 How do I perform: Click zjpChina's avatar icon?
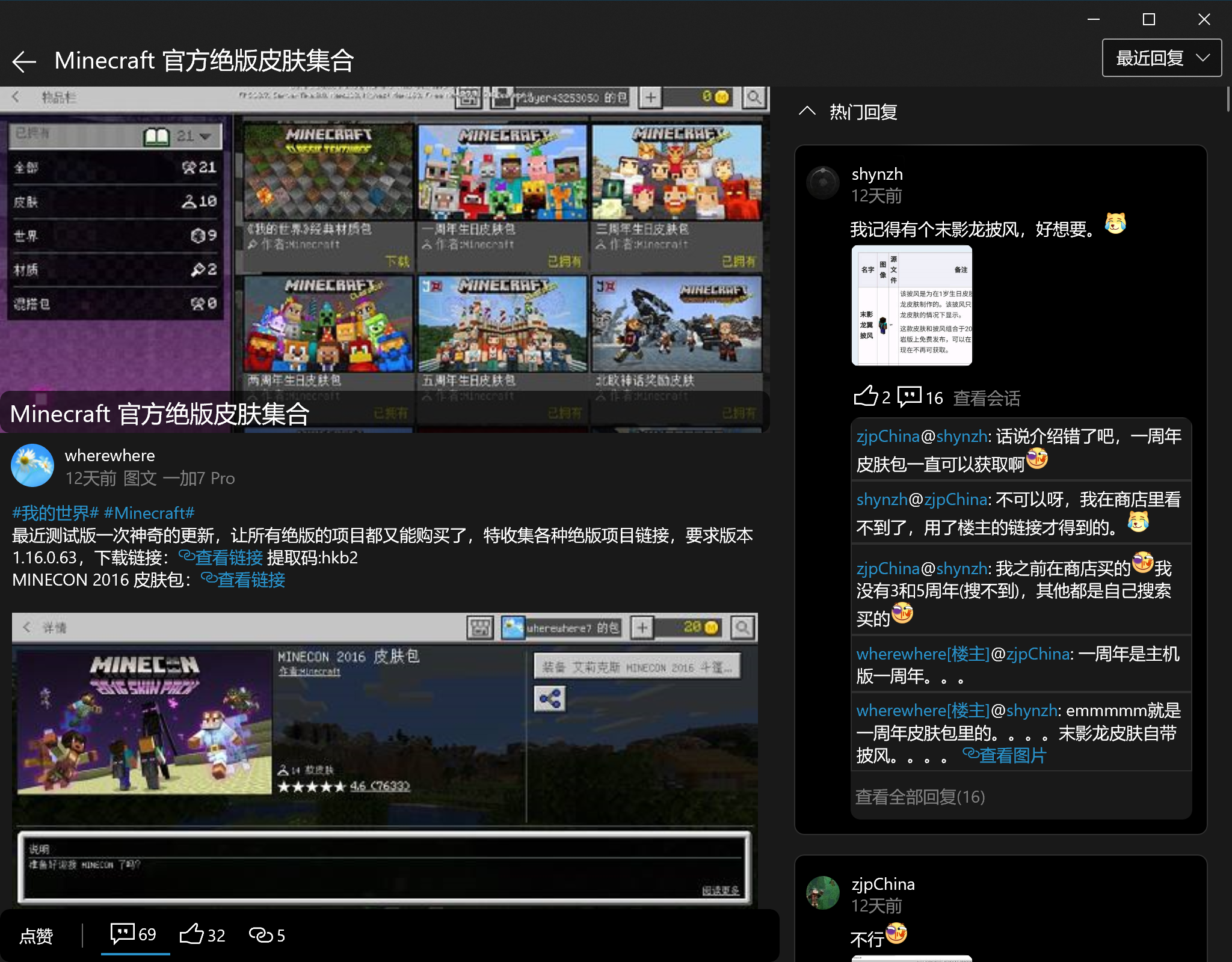pyautogui.click(x=823, y=893)
